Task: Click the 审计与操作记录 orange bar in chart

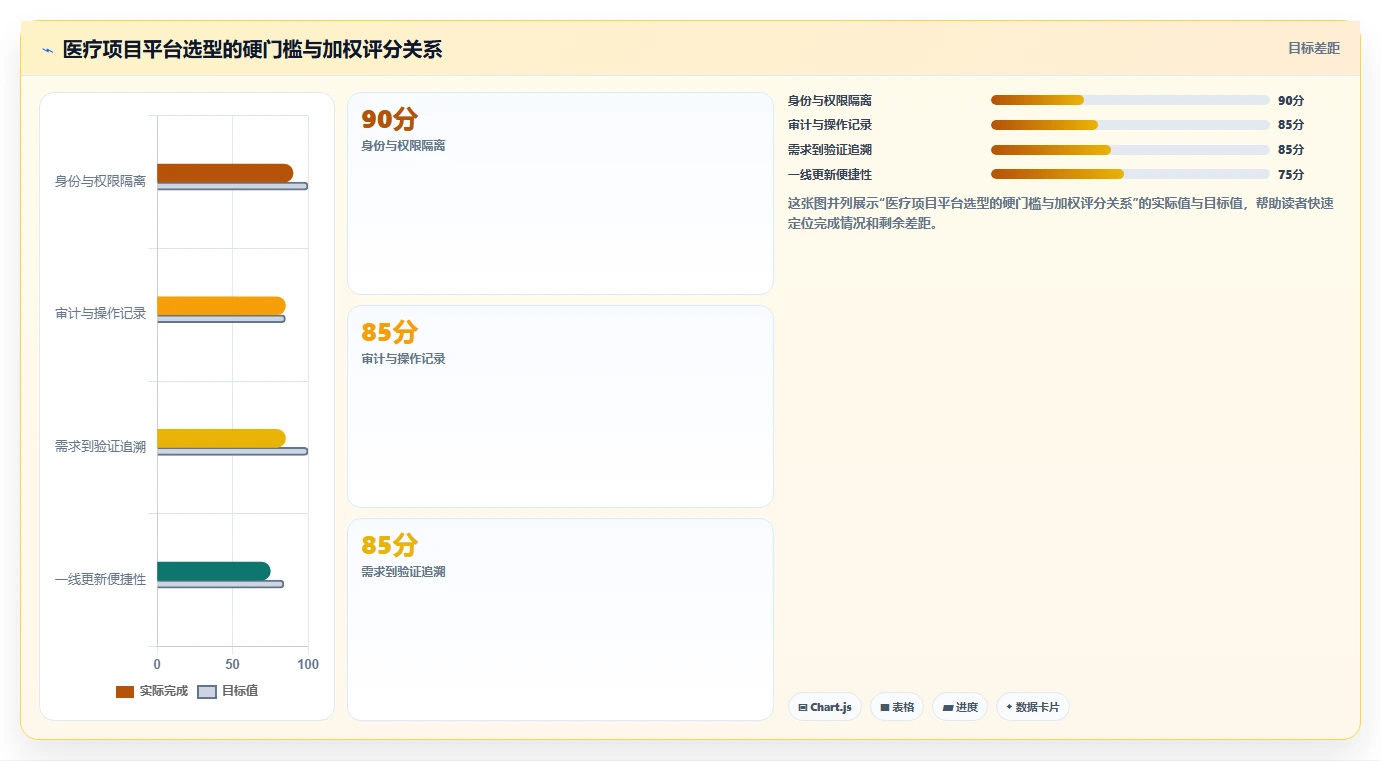Action: click(221, 306)
